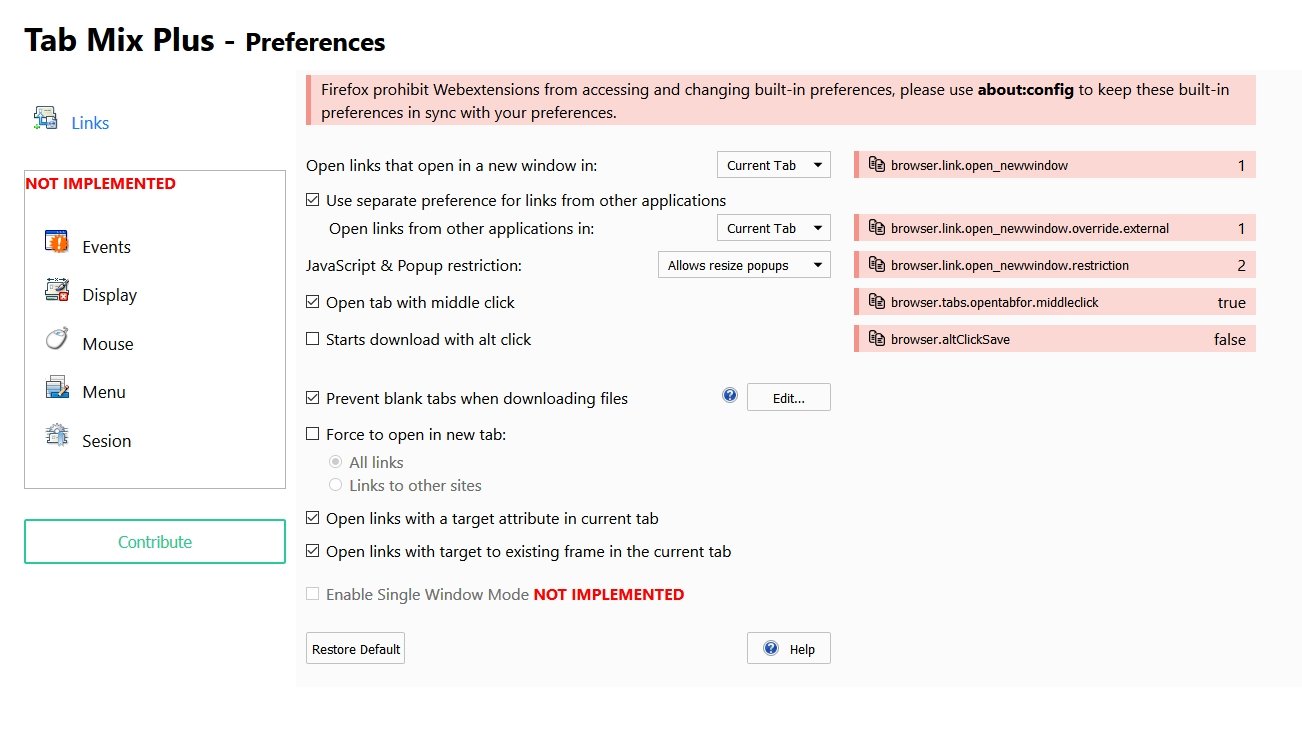Select Links to other sites radio
The image size is (1302, 745).
point(336,485)
